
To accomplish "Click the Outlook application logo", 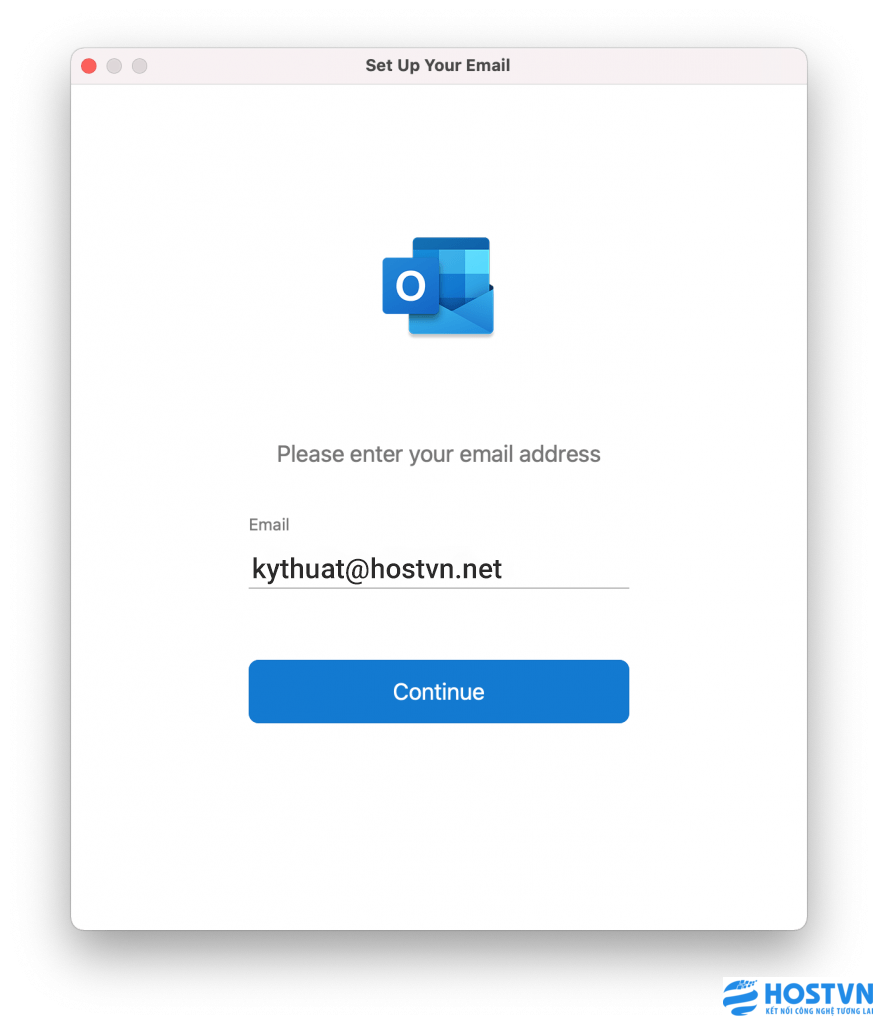I will coord(438,286).
